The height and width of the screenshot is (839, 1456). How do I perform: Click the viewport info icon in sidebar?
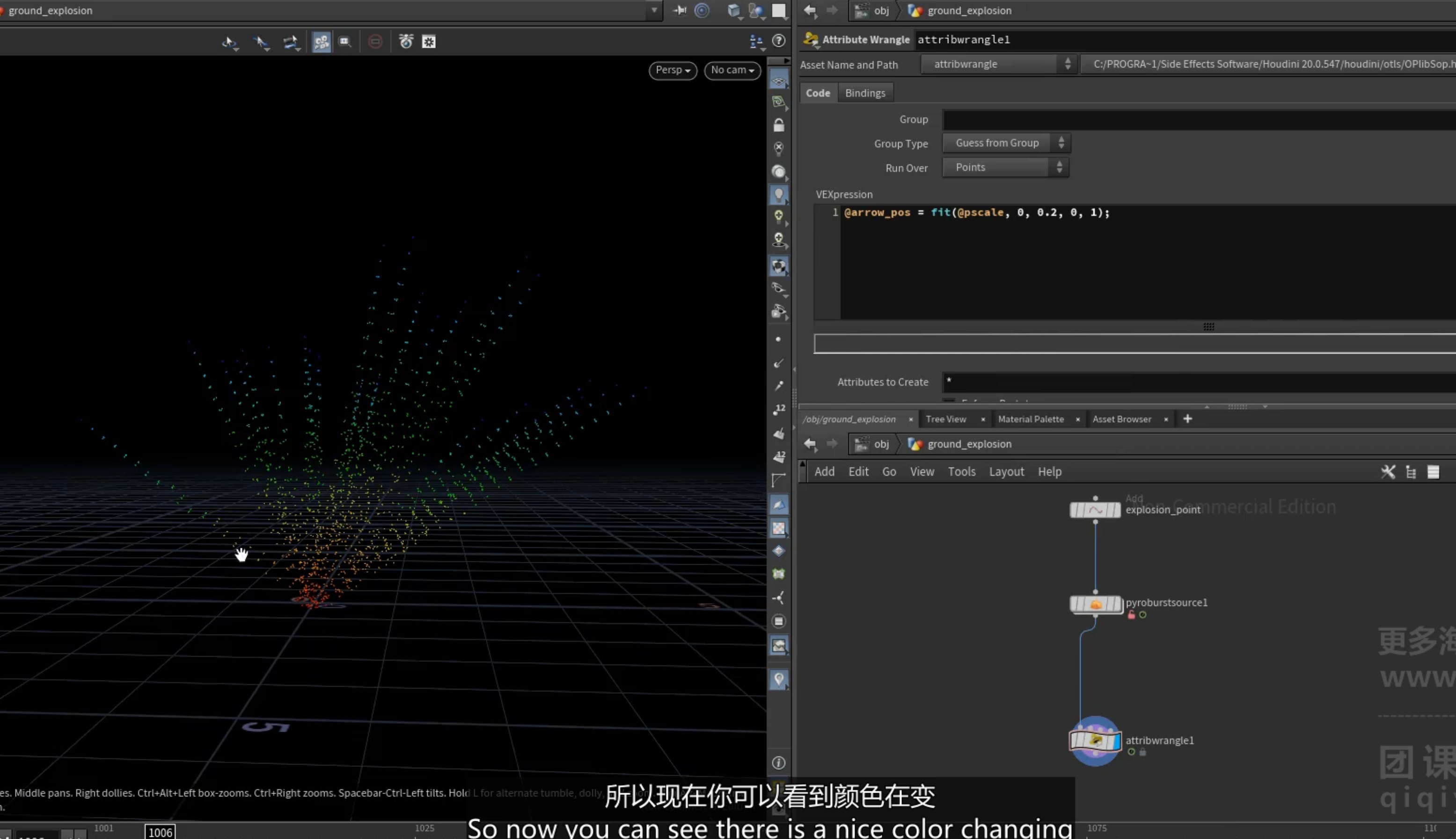pyautogui.click(x=779, y=762)
